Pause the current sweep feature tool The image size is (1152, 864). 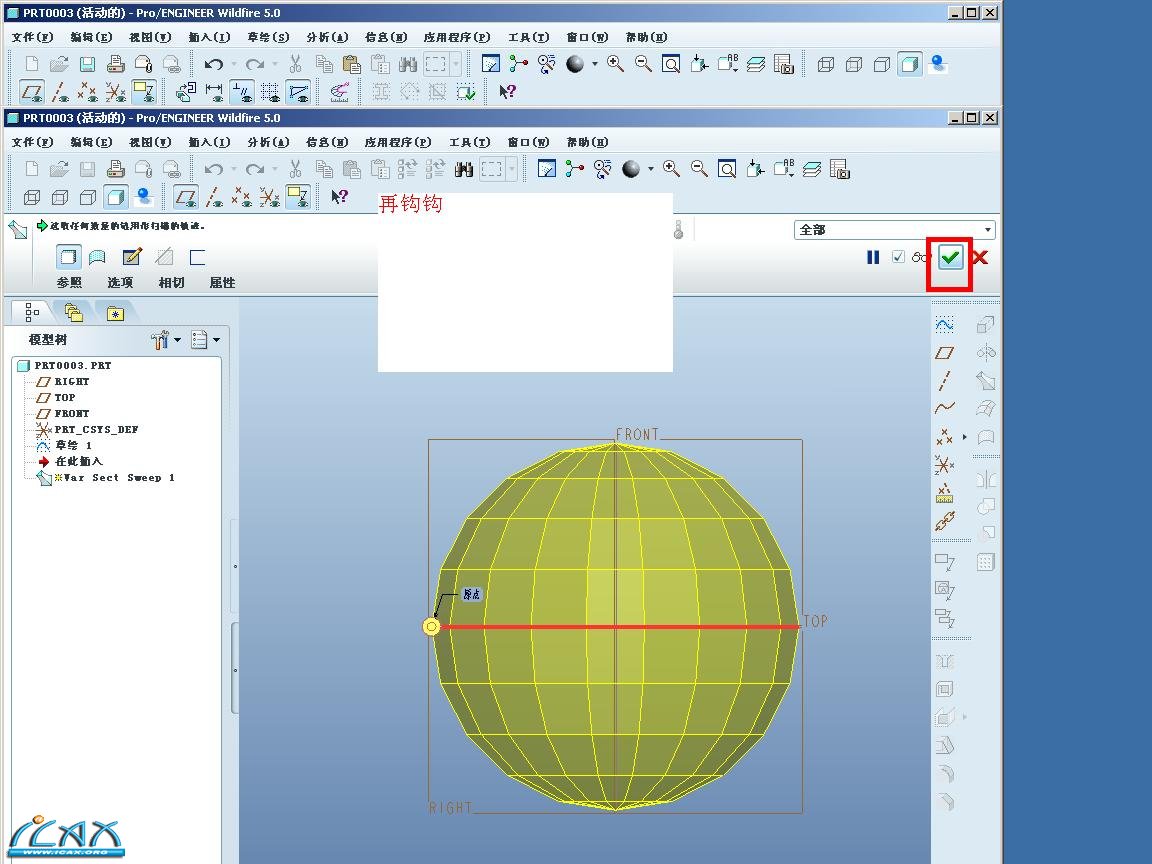point(873,258)
